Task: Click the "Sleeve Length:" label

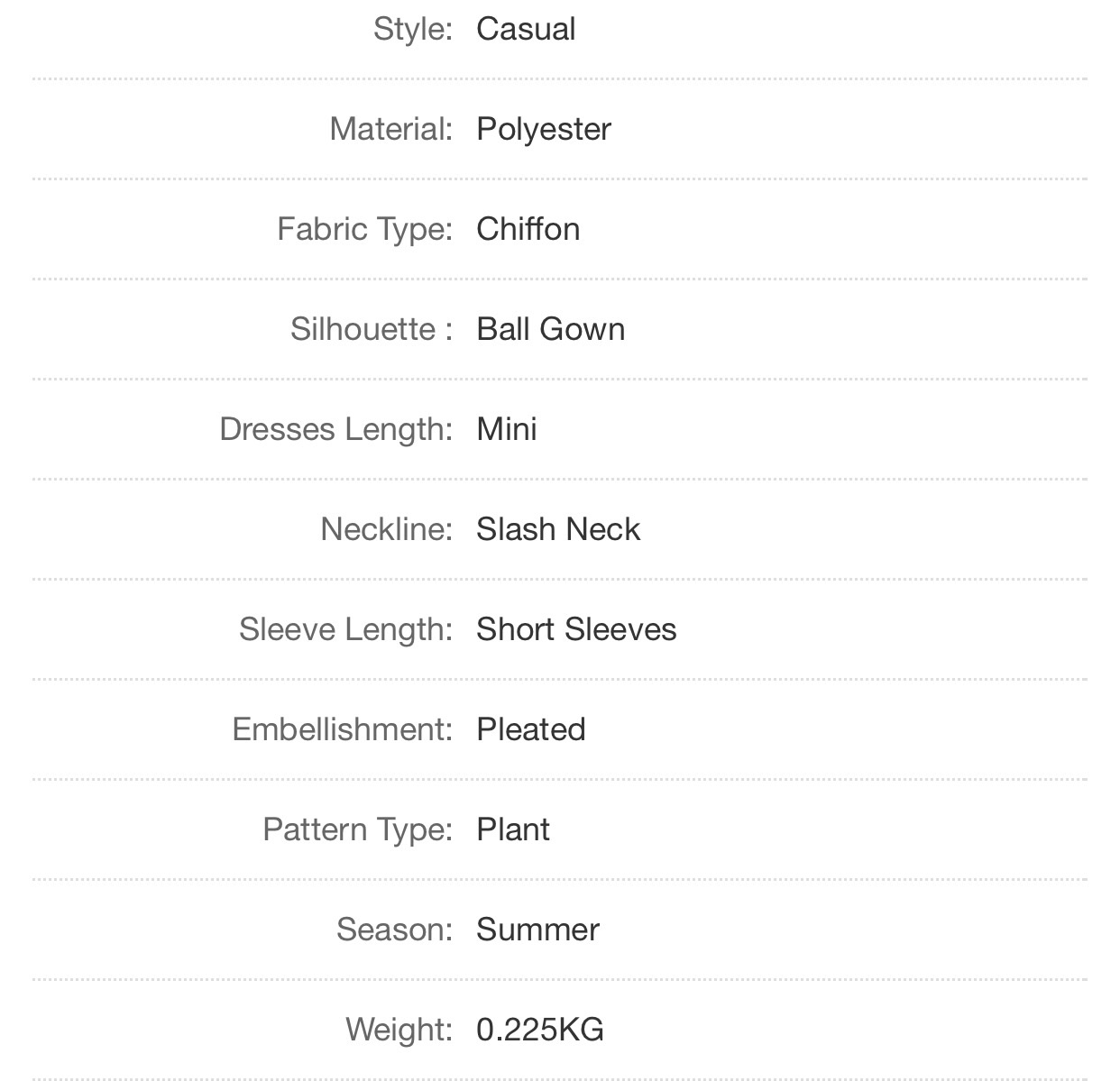Action: coord(345,629)
